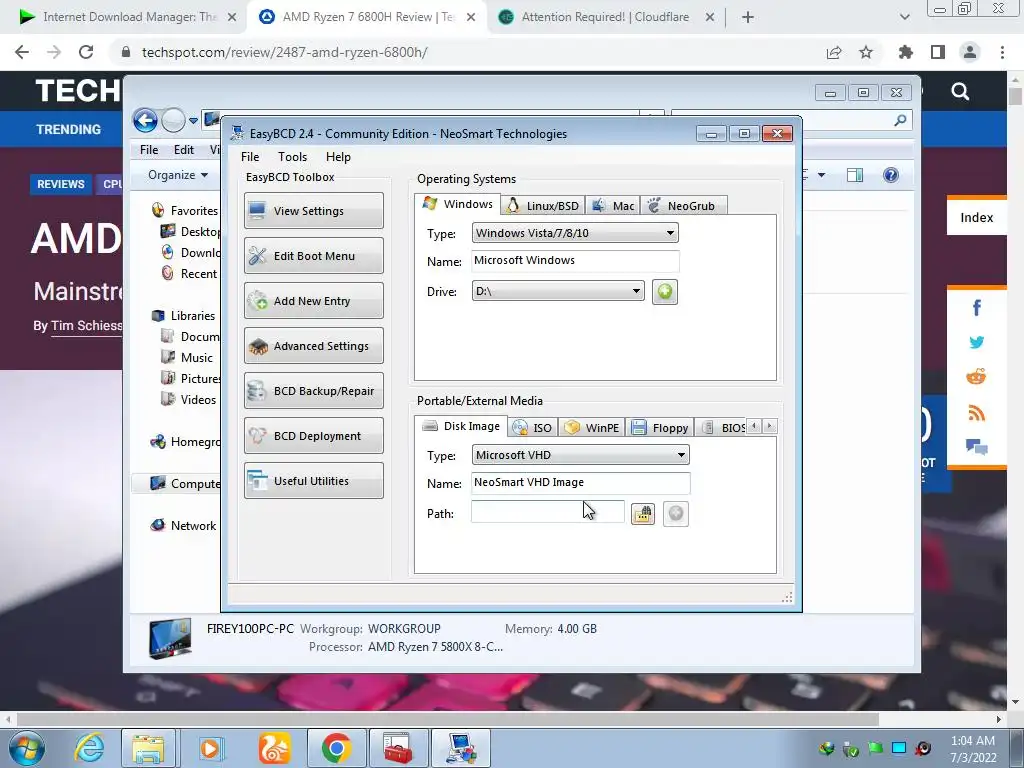1024x768 pixels.
Task: Click the green add entry button beside Drive
Action: [x=665, y=291]
